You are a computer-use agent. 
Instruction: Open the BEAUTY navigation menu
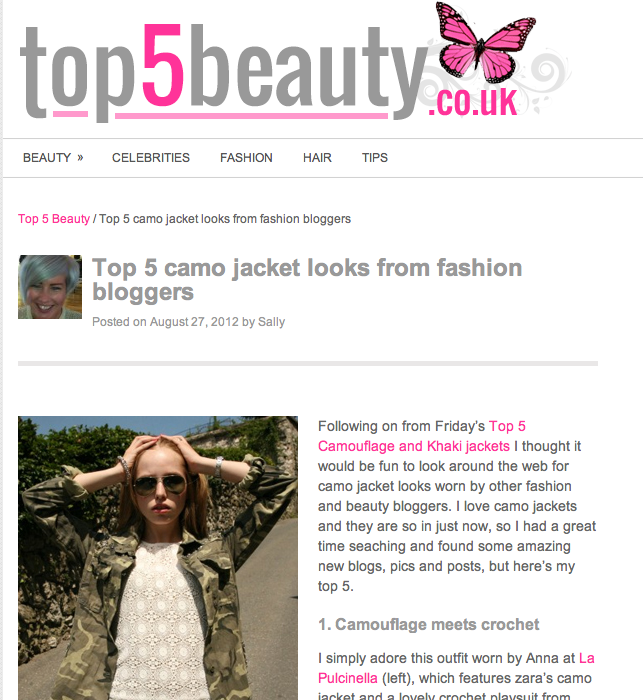click(x=47, y=158)
